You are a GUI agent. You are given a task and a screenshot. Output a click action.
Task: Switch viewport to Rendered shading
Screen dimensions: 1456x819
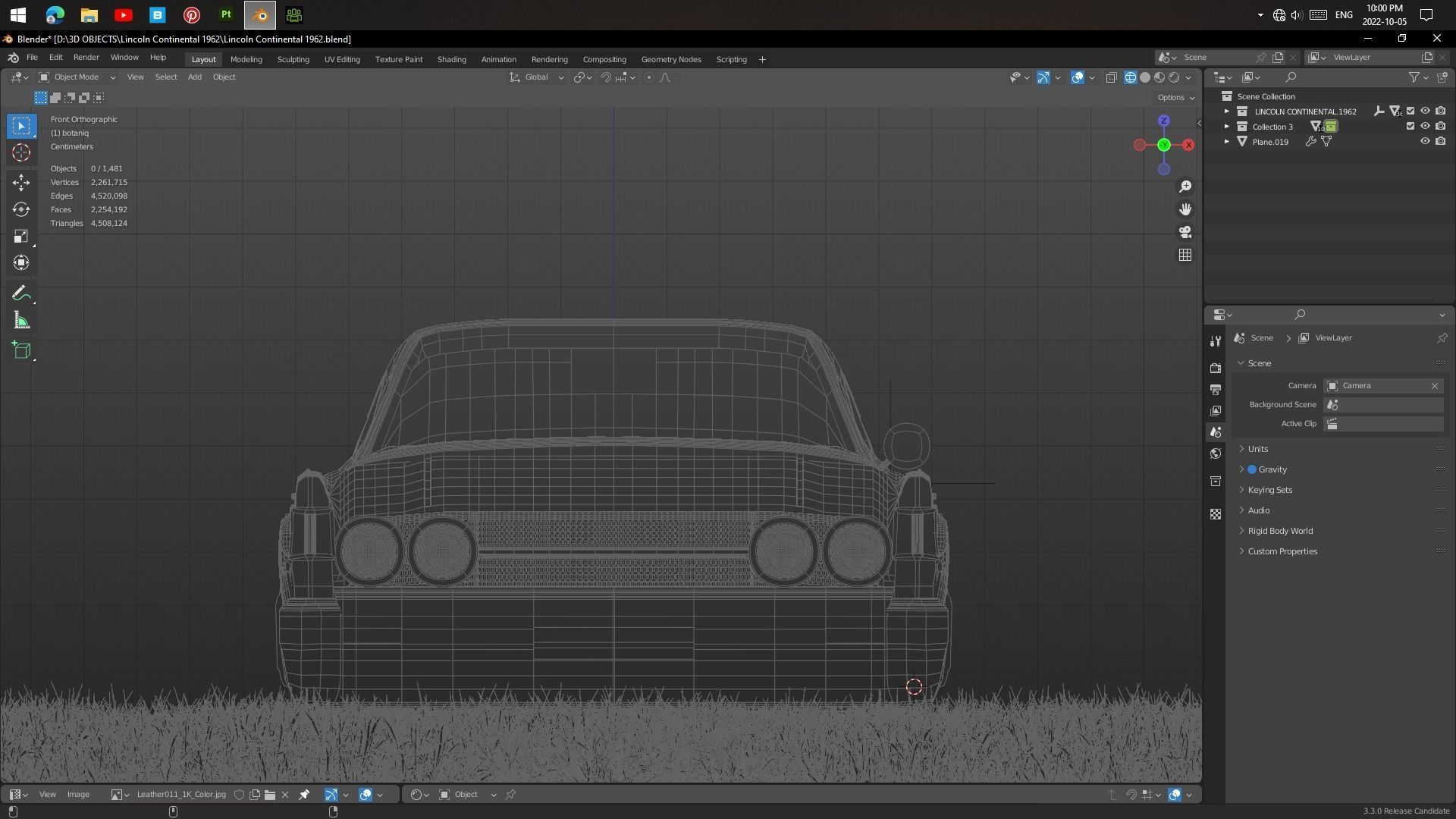click(x=1174, y=77)
